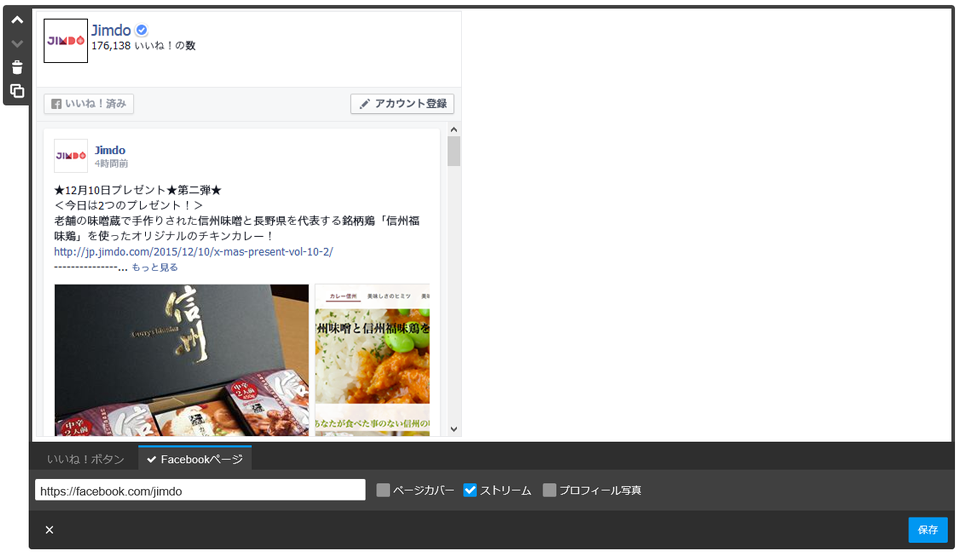The width and height of the screenshot is (960, 555).
Task: Enable the プロフィール写真 checkbox
Action: [x=550, y=490]
